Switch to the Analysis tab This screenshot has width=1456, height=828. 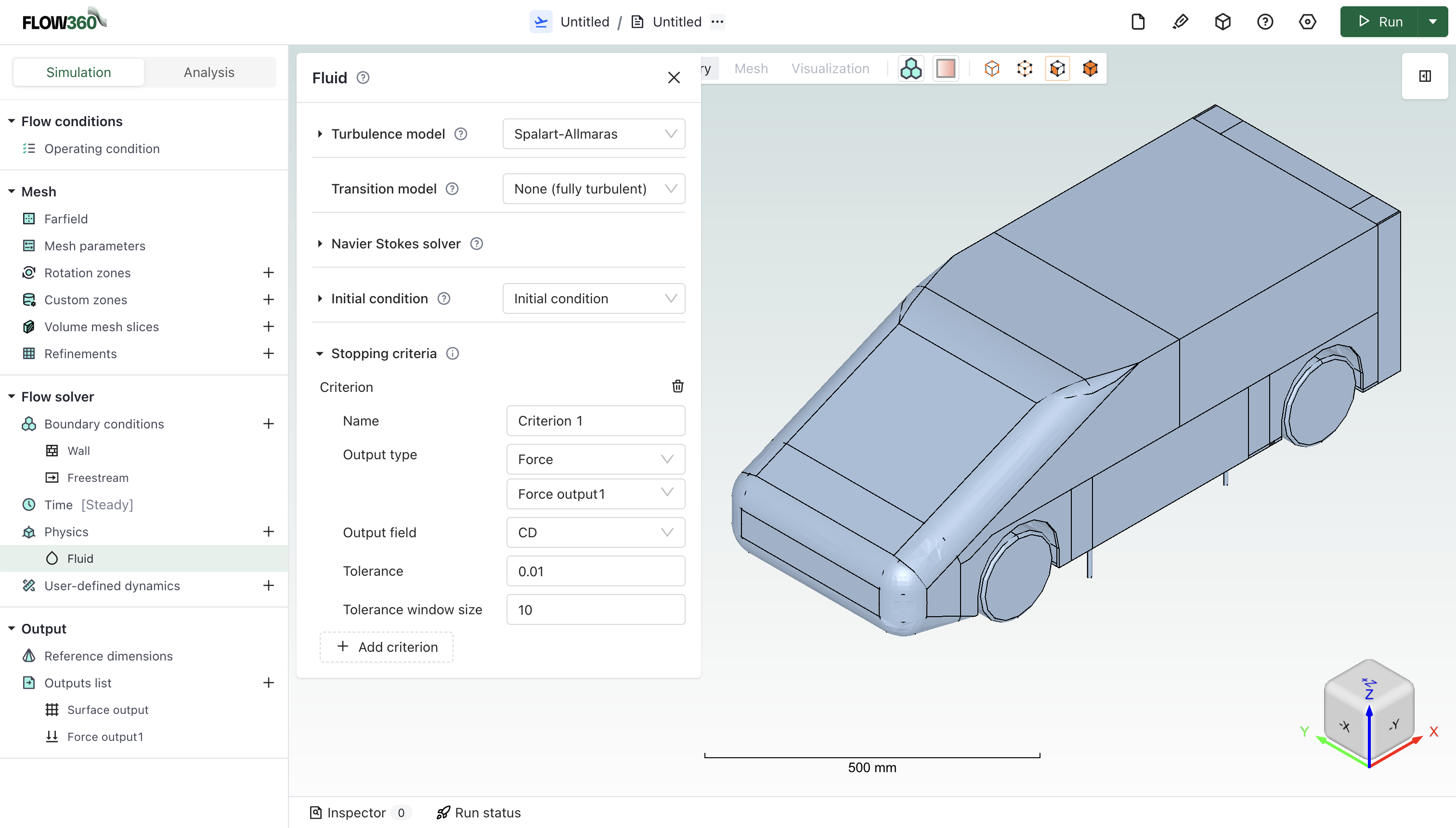coord(209,72)
